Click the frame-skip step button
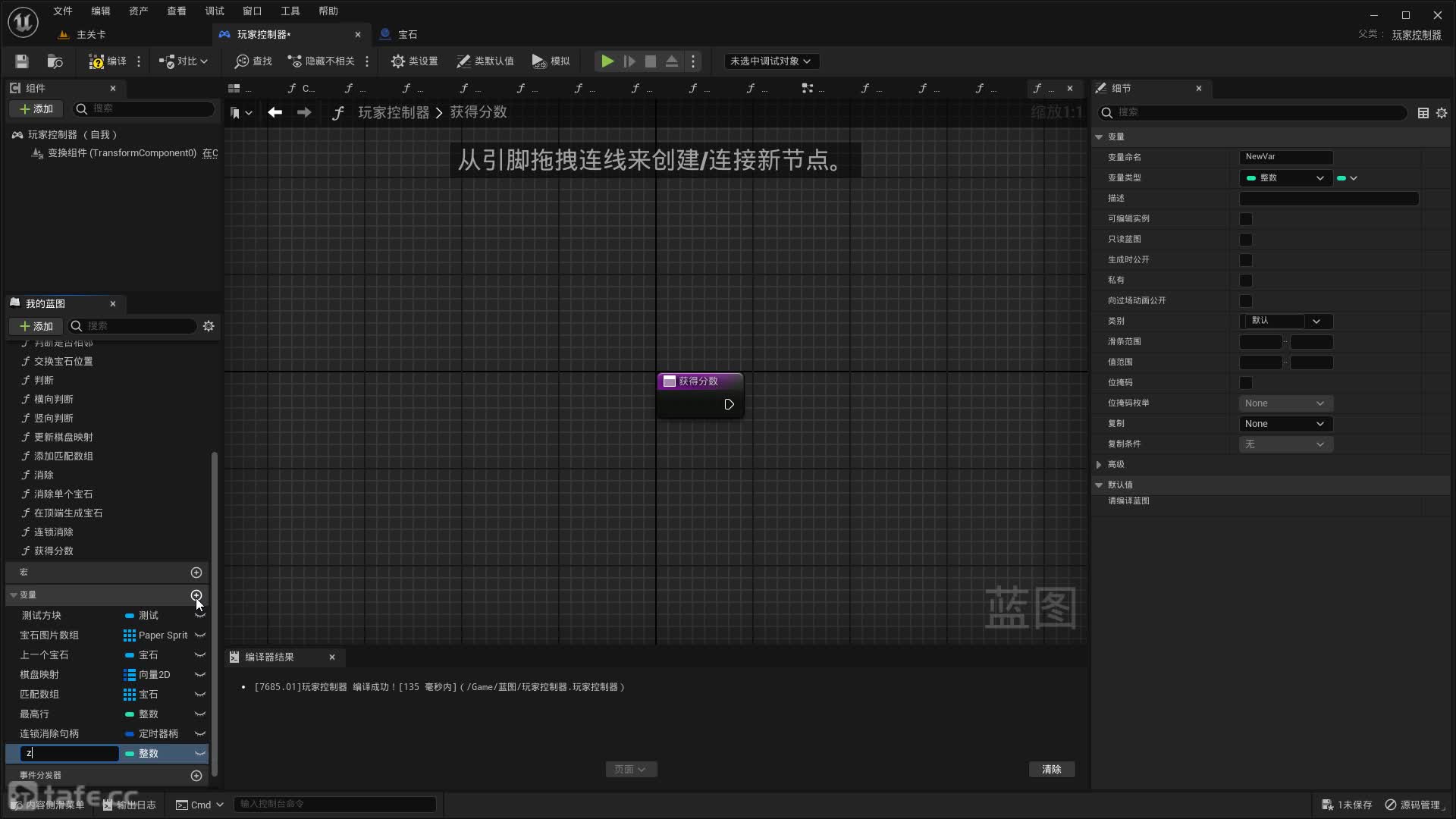 pyautogui.click(x=629, y=61)
